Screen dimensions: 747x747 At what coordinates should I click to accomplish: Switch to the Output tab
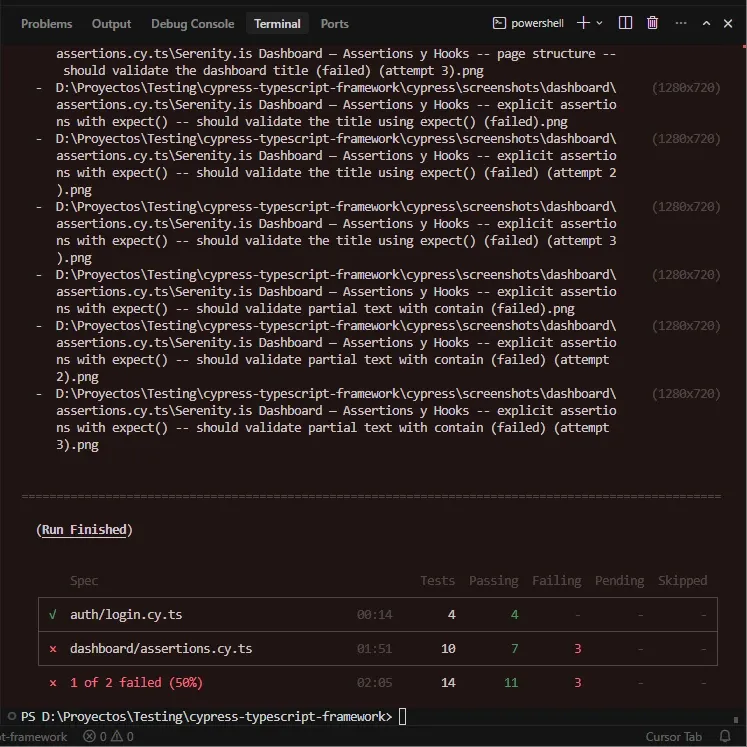111,23
